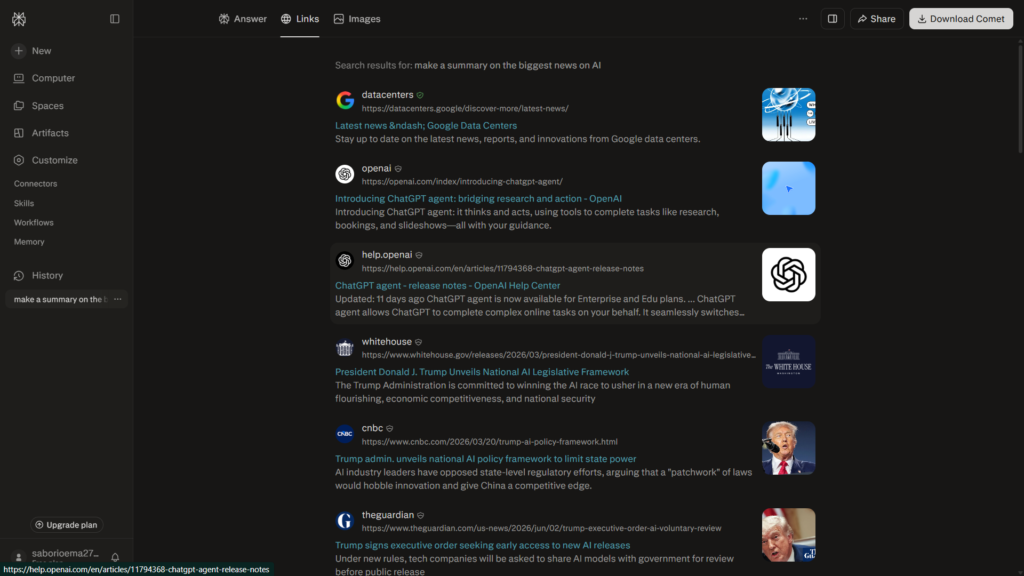The image size is (1024, 576).
Task: Click the verification badge next to datacenters
Action: click(x=420, y=95)
